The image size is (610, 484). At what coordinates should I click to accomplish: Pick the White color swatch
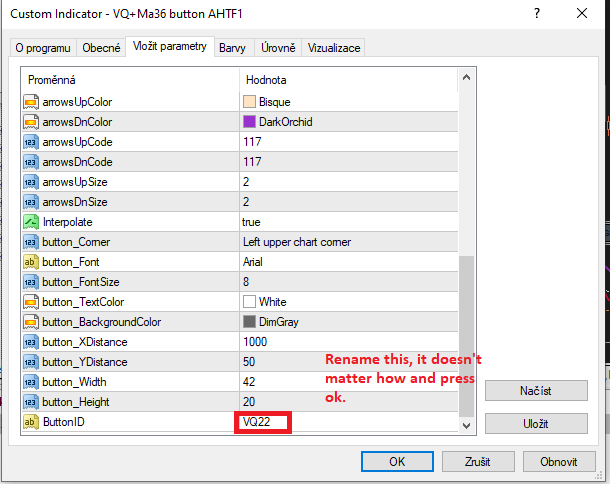[x=249, y=302]
